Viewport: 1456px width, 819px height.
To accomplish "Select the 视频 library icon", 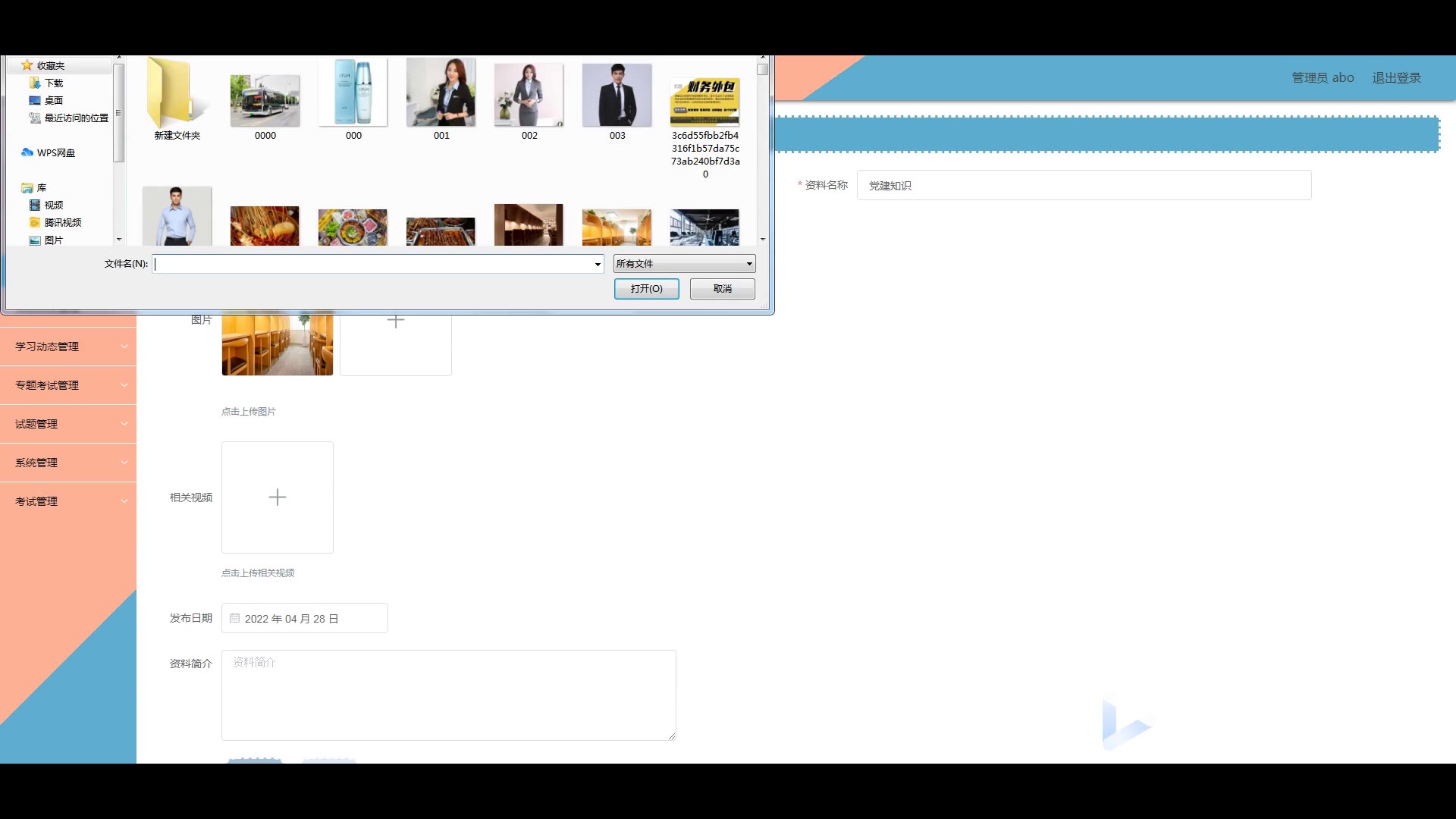I will 34,205.
